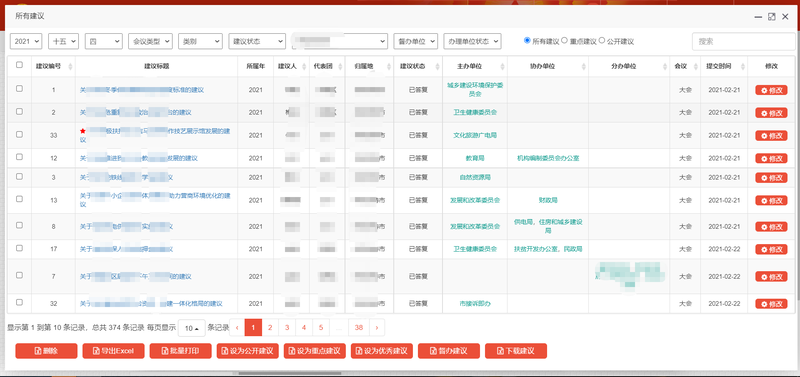Click the 导出Excel button
Viewport: 800px width, 377px height.
click(x=113, y=351)
